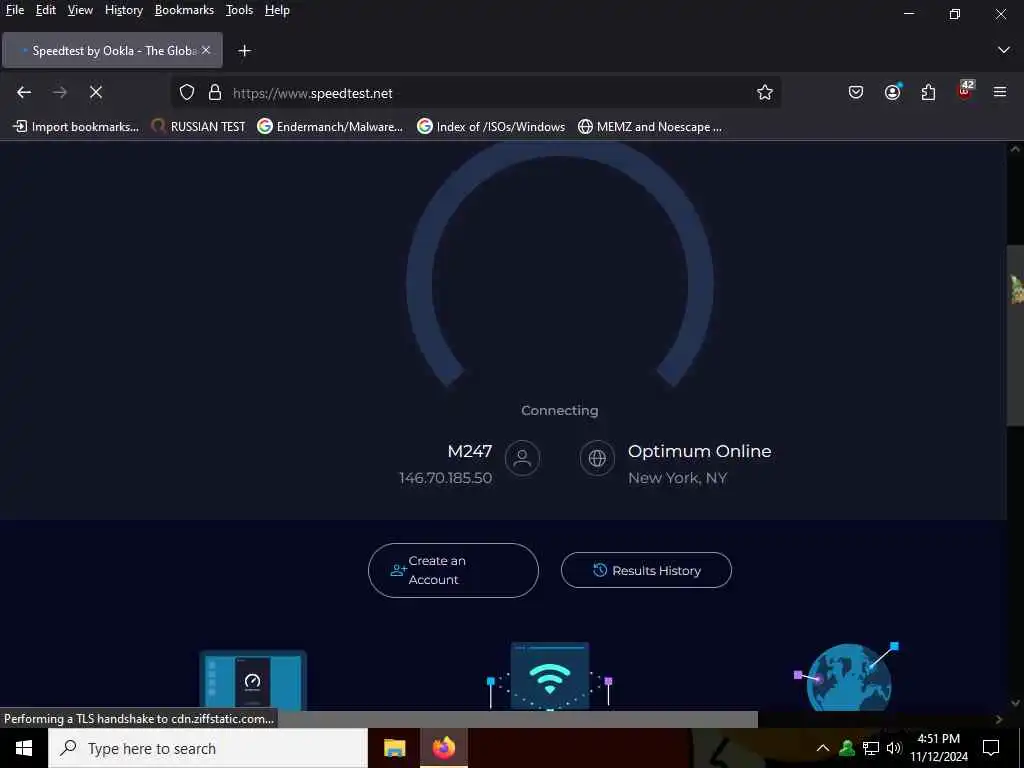Save to Pocket icon in toolbar
1024x768 pixels.
856,93
